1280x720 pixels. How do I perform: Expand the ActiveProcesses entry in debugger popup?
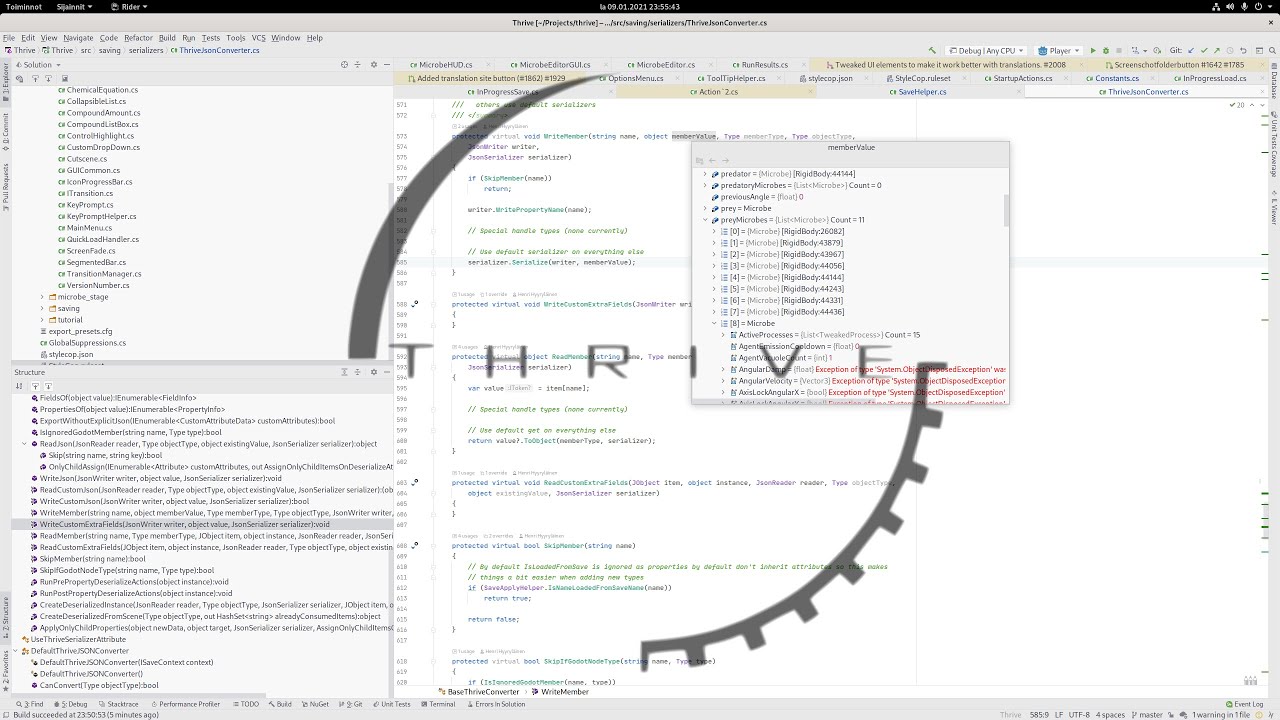pyautogui.click(x=723, y=335)
